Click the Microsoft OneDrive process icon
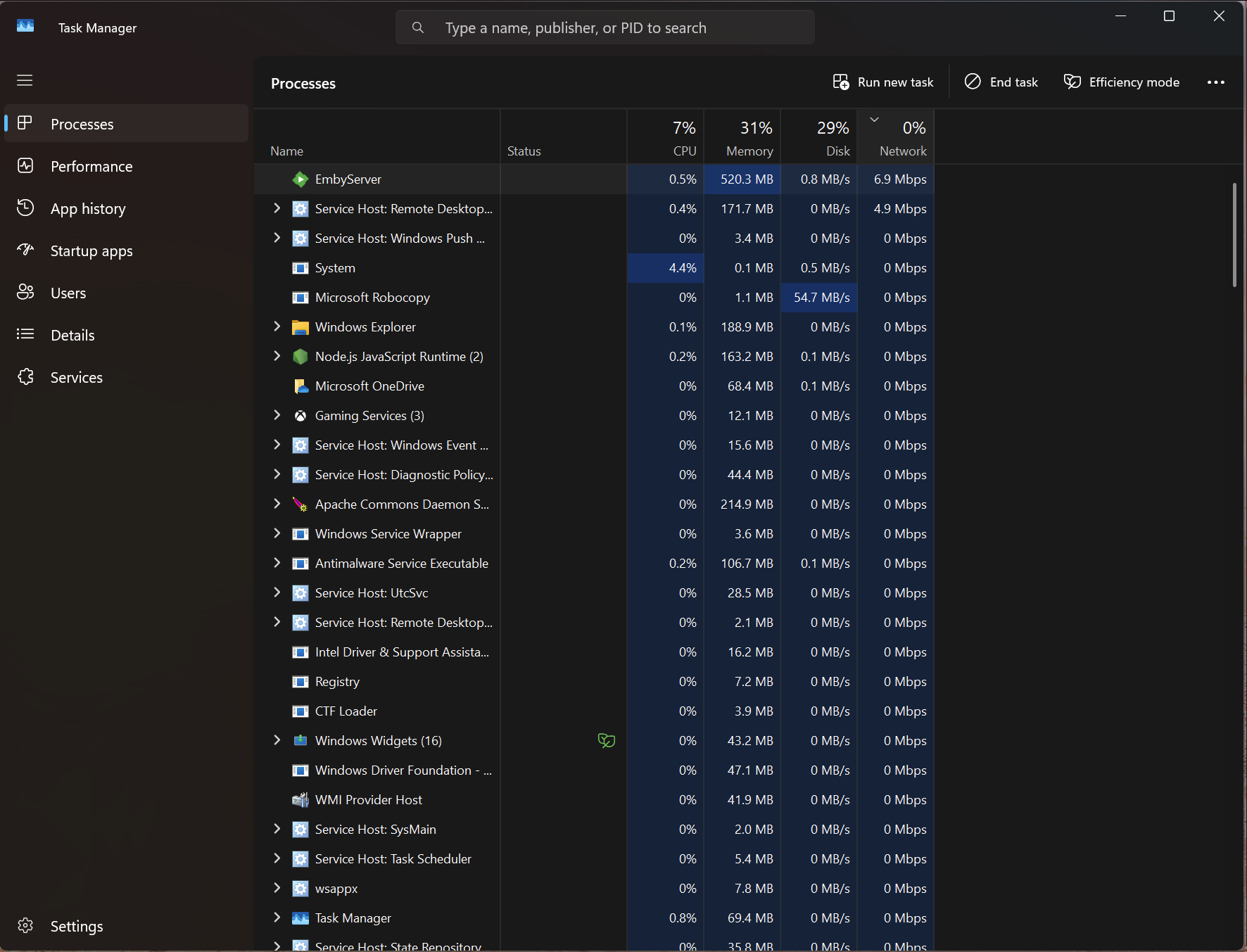 pyautogui.click(x=300, y=386)
